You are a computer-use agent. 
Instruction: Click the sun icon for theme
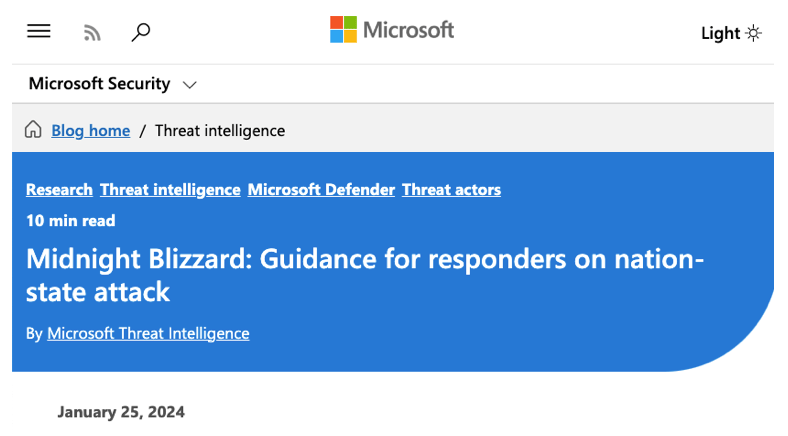[x=753, y=33]
